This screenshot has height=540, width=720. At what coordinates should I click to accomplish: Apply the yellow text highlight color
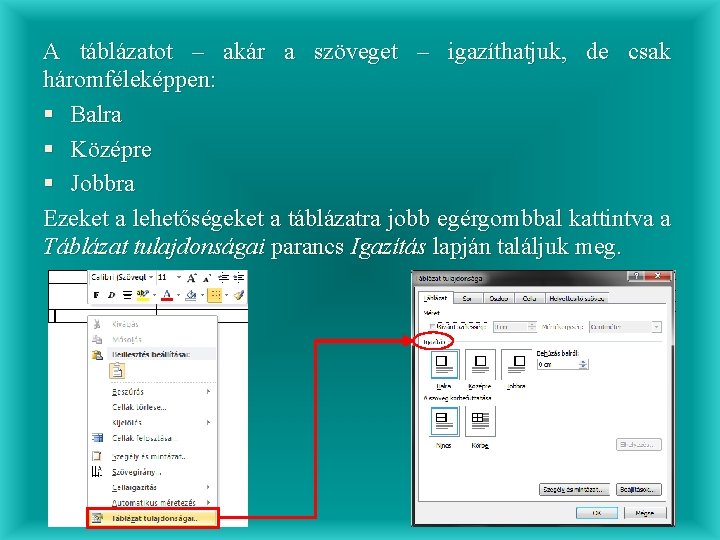(x=142, y=295)
